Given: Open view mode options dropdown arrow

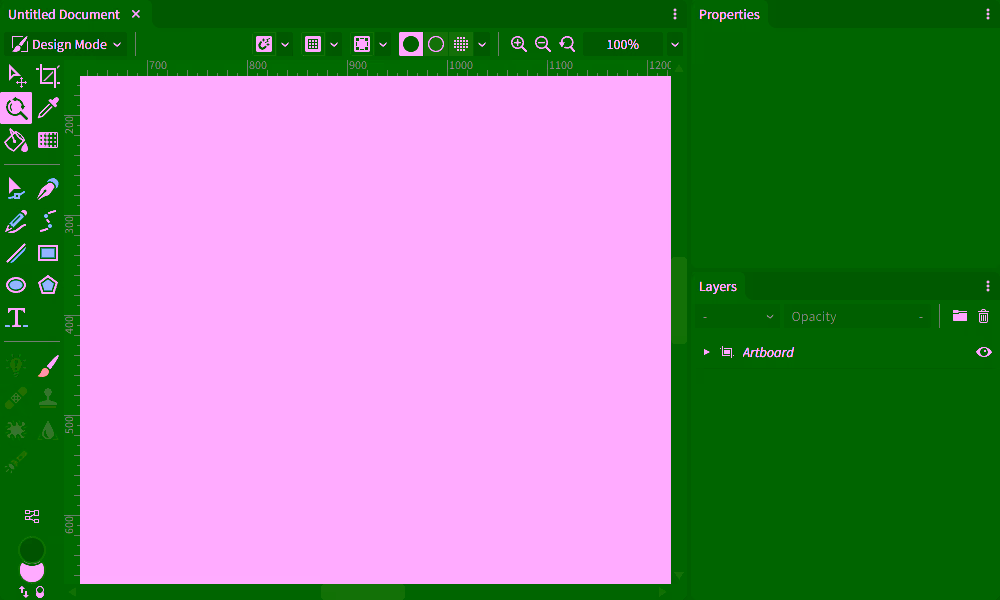Looking at the screenshot, I should point(482,45).
